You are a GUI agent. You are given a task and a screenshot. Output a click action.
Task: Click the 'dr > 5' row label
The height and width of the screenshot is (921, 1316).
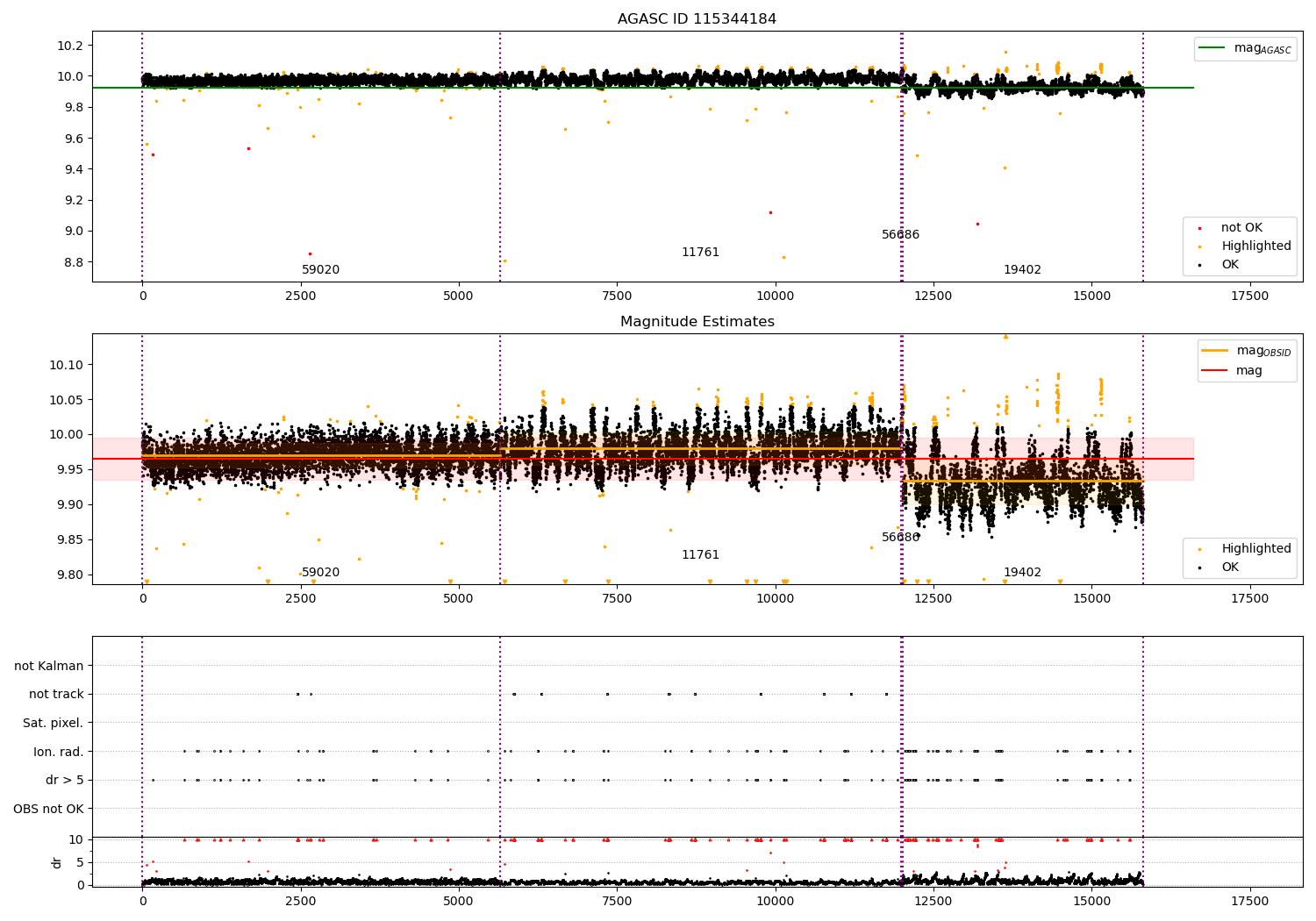(x=65, y=781)
